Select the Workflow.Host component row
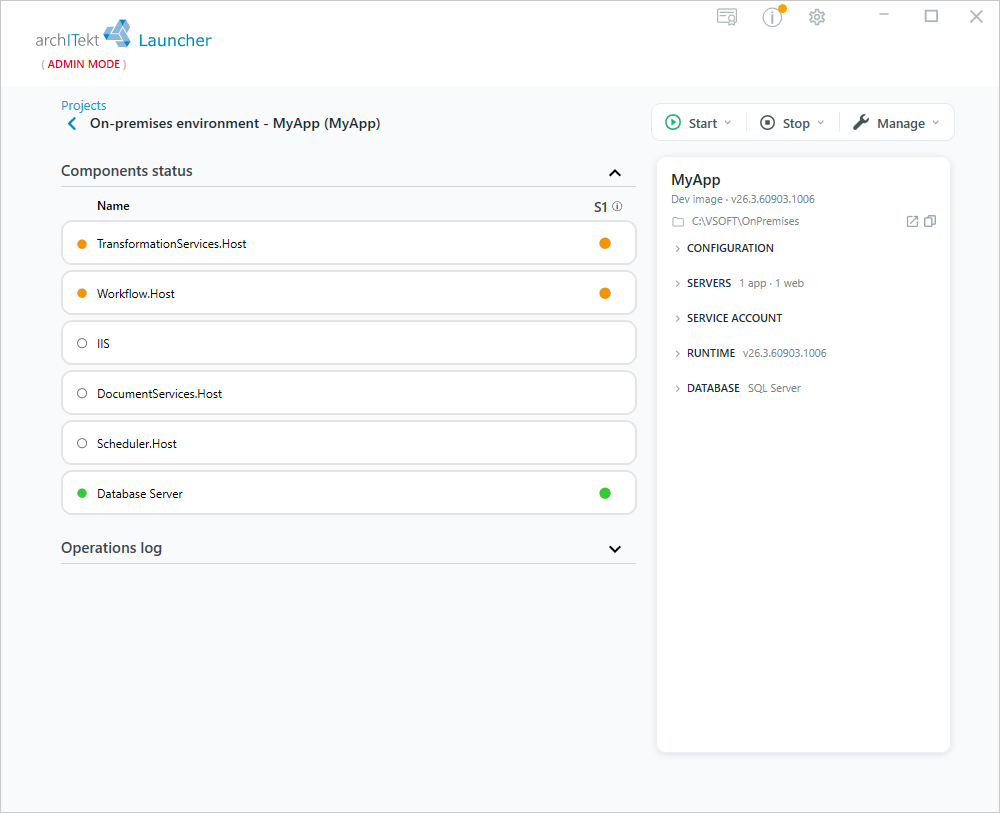 [x=349, y=293]
